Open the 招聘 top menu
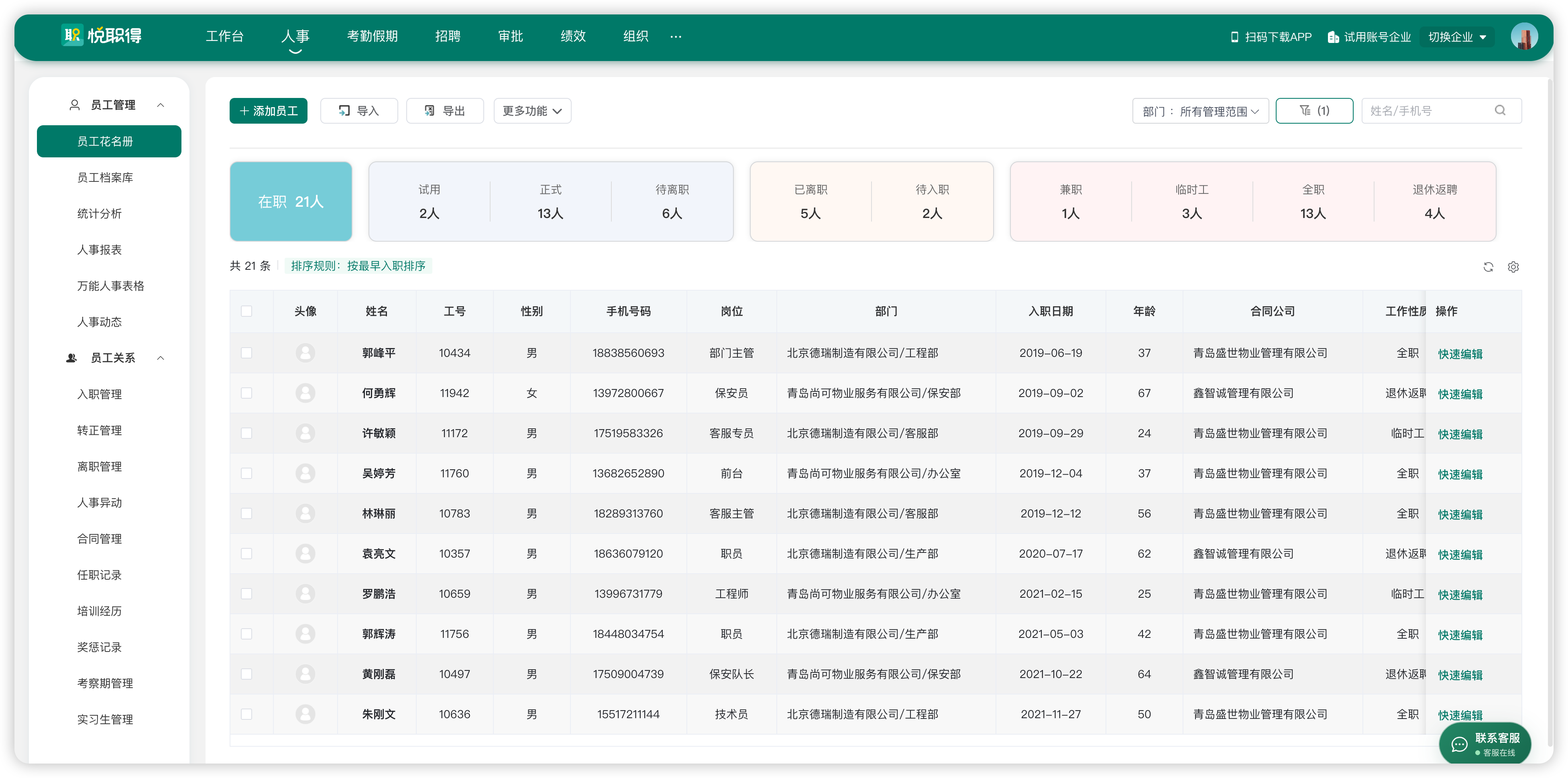This screenshot has height=778, width=1568. (447, 36)
